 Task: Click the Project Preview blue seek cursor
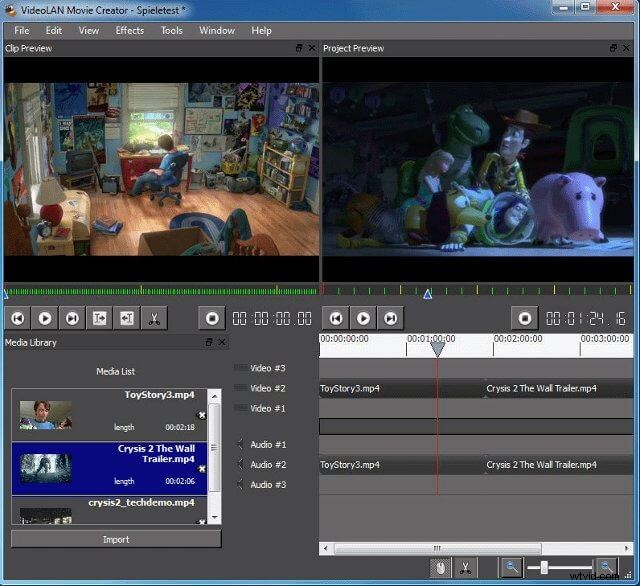[x=427, y=294]
